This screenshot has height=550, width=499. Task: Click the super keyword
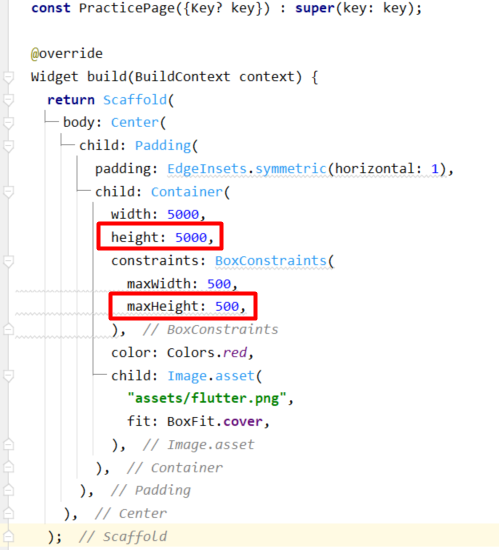click(315, 8)
